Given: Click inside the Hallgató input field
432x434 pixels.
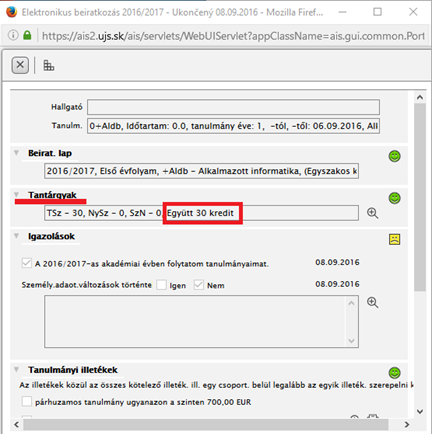Looking at the screenshot, I should tap(233, 107).
